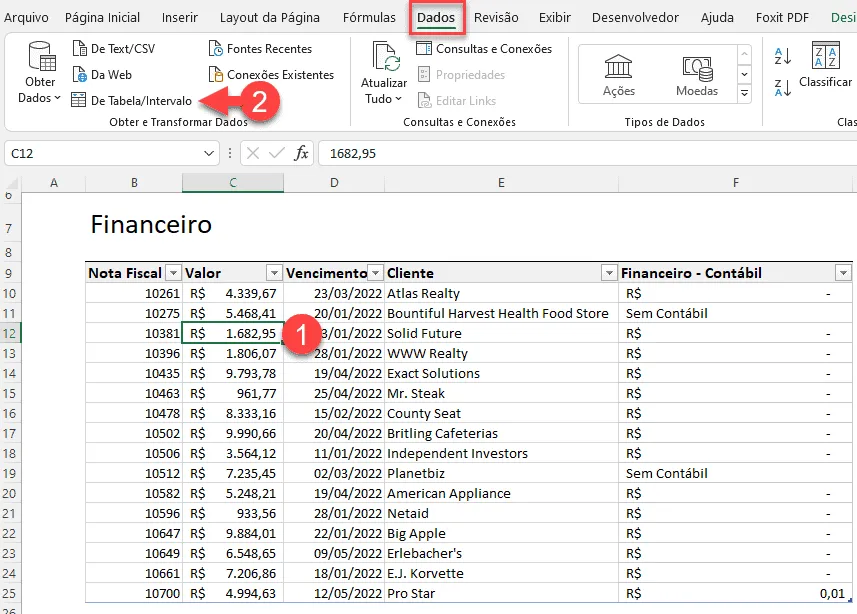Viewport: 857px width, 614px height.
Task: Open Cliente column filter dropdown
Action: click(609, 273)
